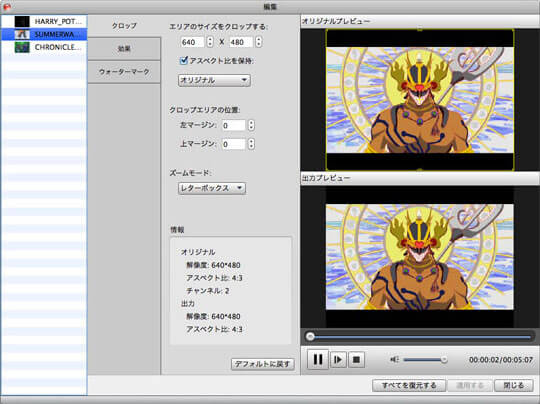The image size is (540, 404).
Task: Pause the video preview playback
Action: point(317,359)
